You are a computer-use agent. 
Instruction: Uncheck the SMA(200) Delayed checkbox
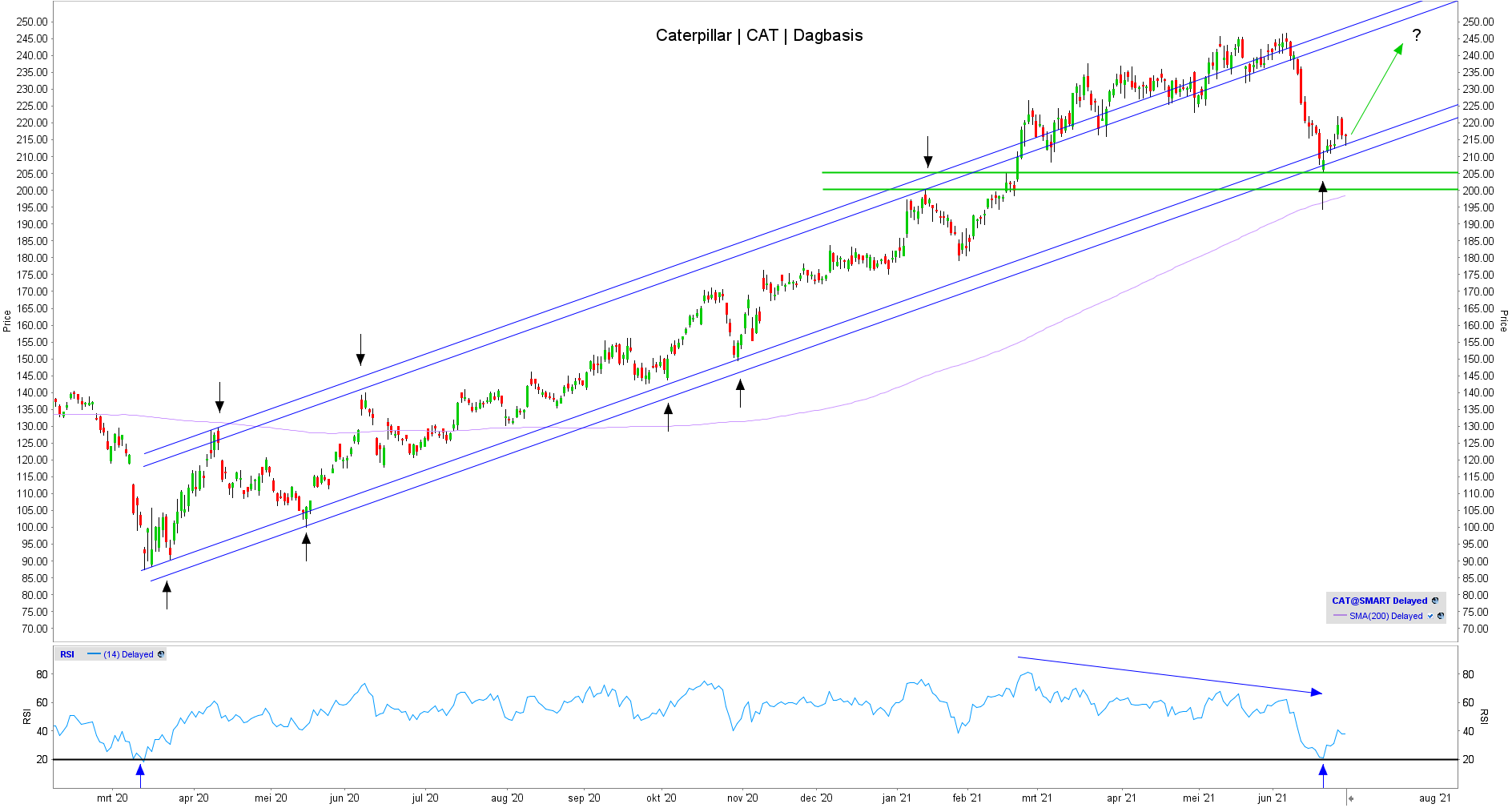(x=1430, y=616)
